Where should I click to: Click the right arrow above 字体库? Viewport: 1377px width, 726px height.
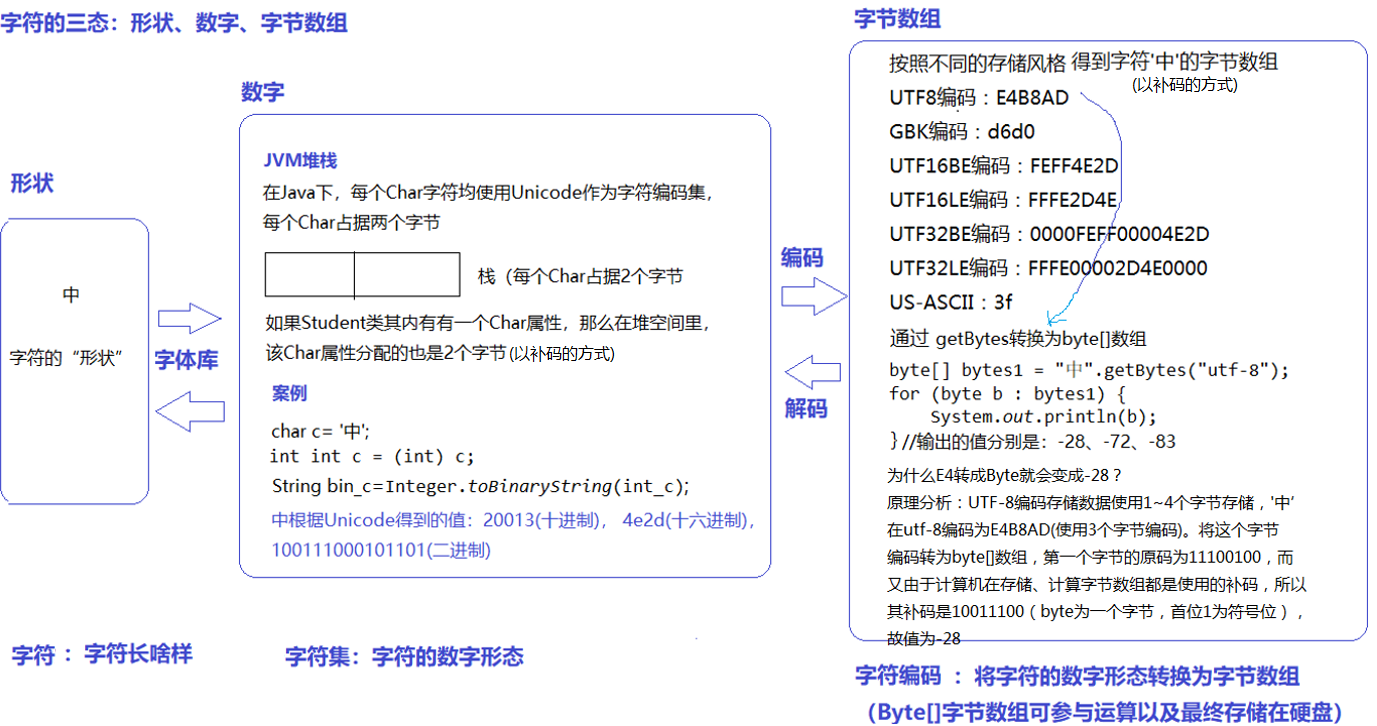pyautogui.click(x=189, y=319)
